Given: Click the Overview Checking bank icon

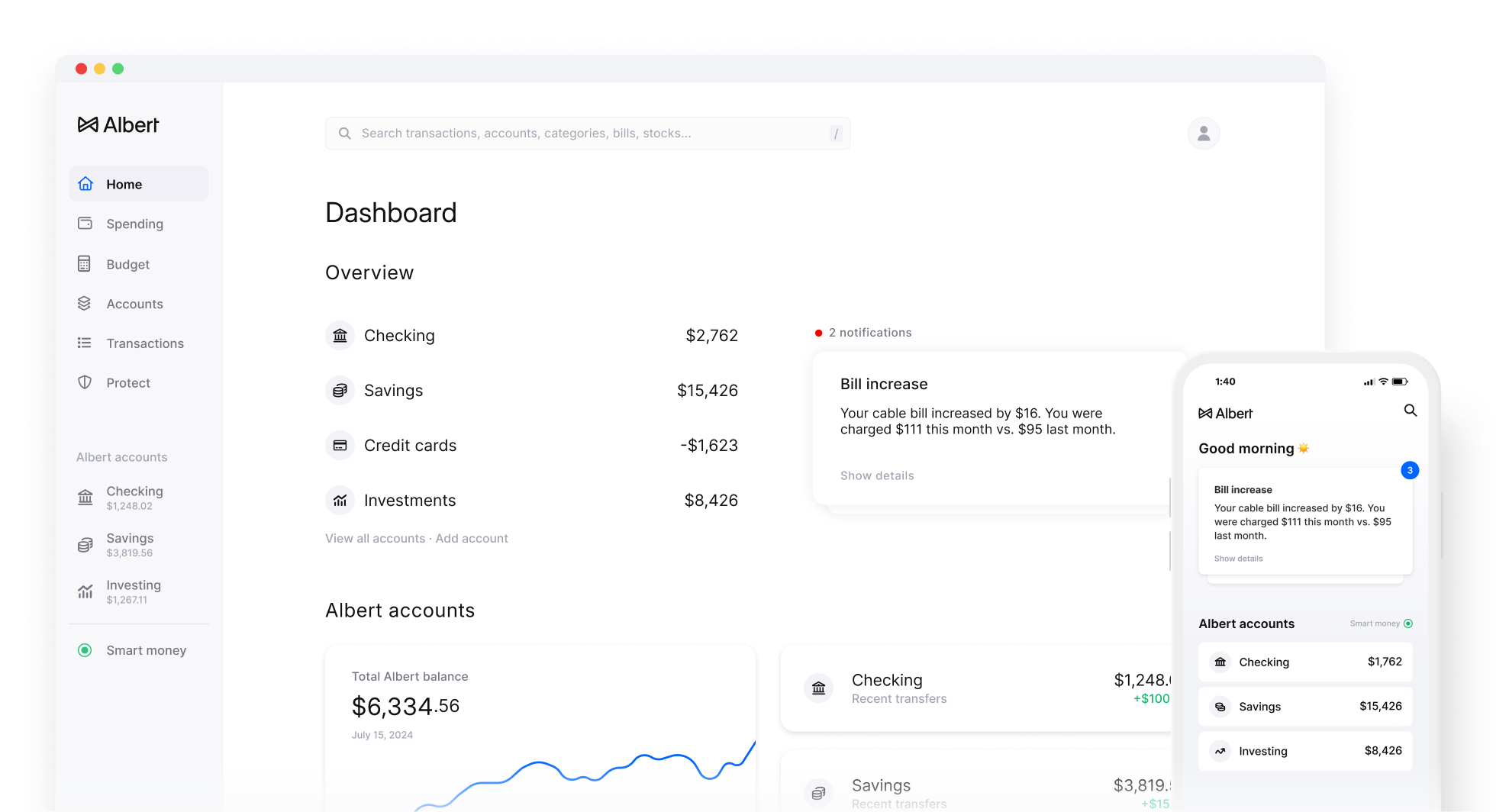Looking at the screenshot, I should click(340, 336).
